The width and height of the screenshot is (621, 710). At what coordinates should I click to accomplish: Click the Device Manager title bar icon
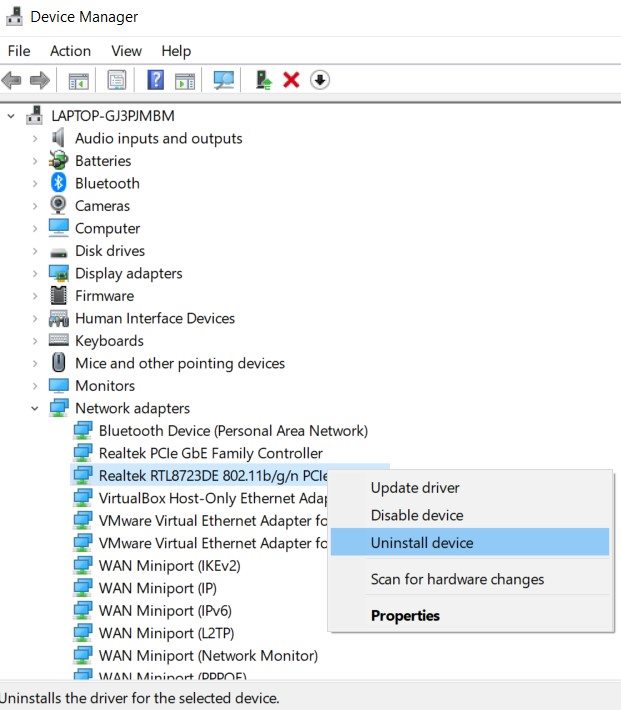[x=14, y=16]
